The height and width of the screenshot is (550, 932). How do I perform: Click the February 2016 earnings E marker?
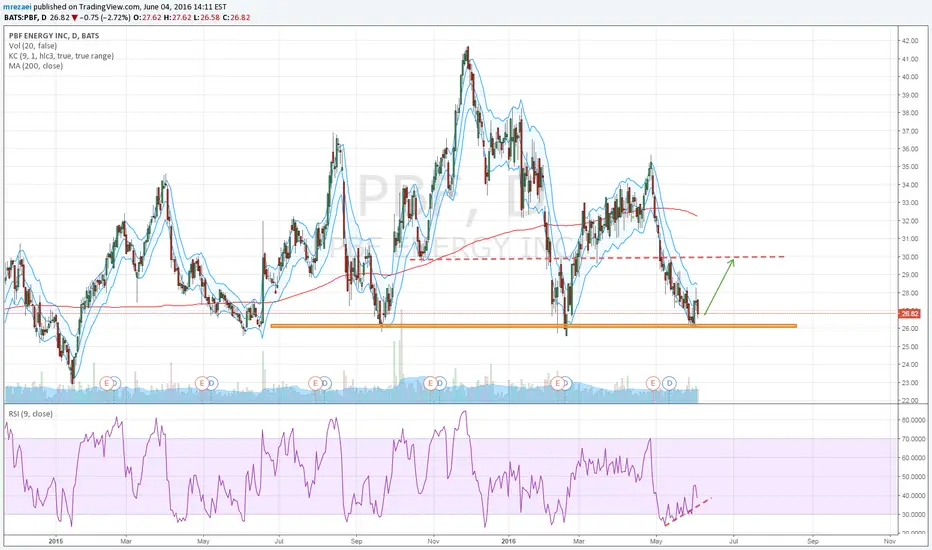pyautogui.click(x=557, y=383)
